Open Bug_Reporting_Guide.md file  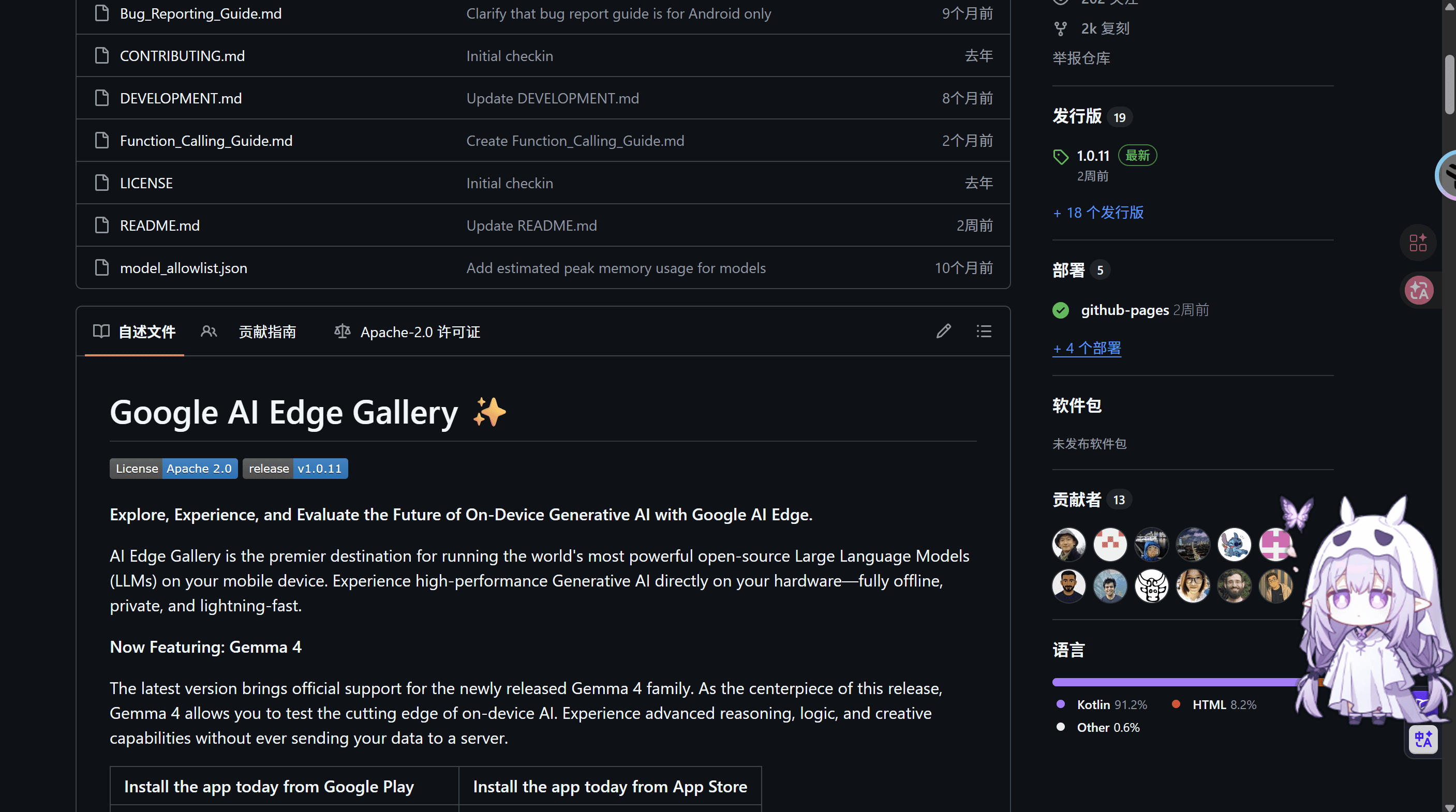201,13
